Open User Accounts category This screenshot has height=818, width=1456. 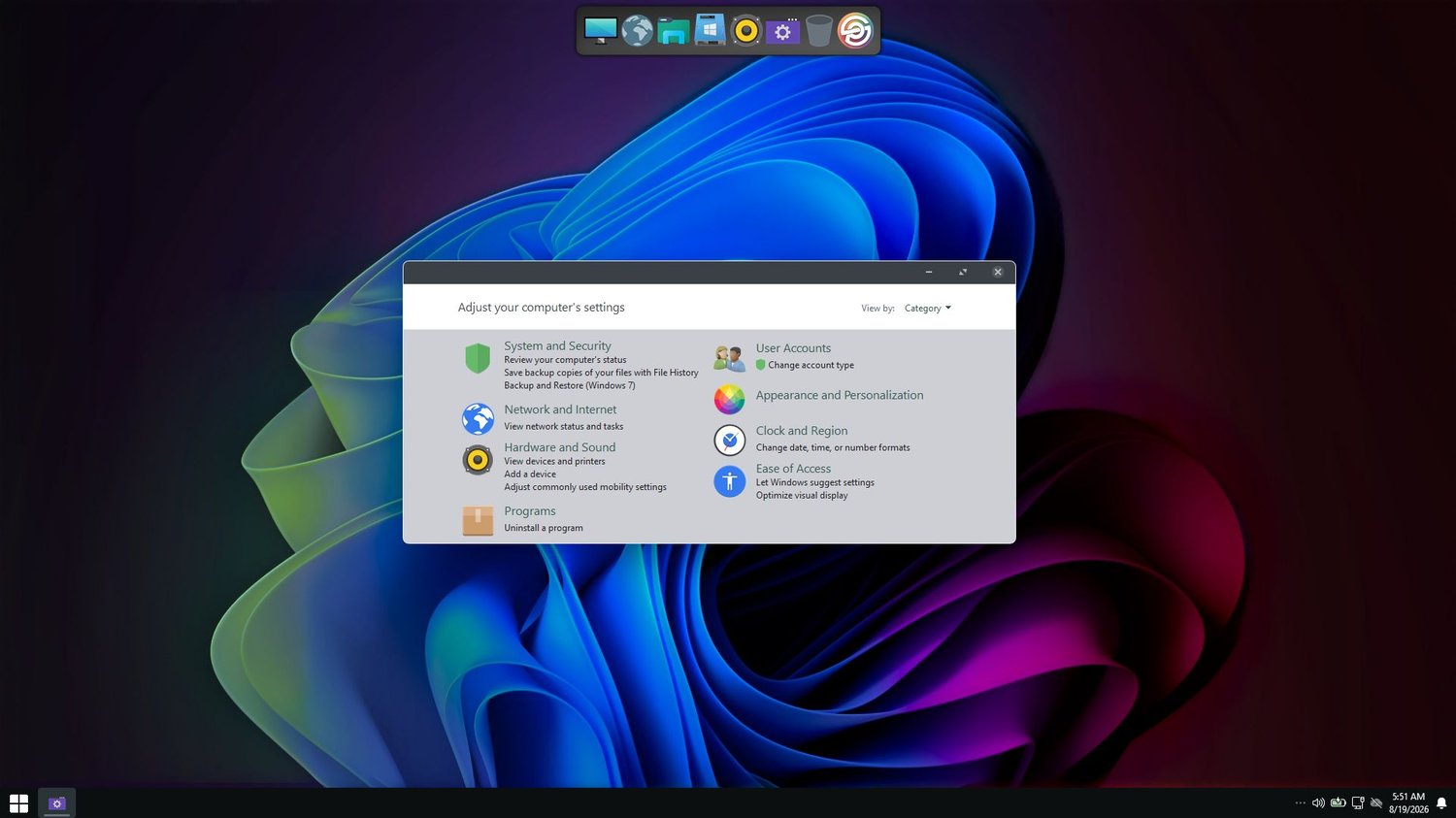793,348
